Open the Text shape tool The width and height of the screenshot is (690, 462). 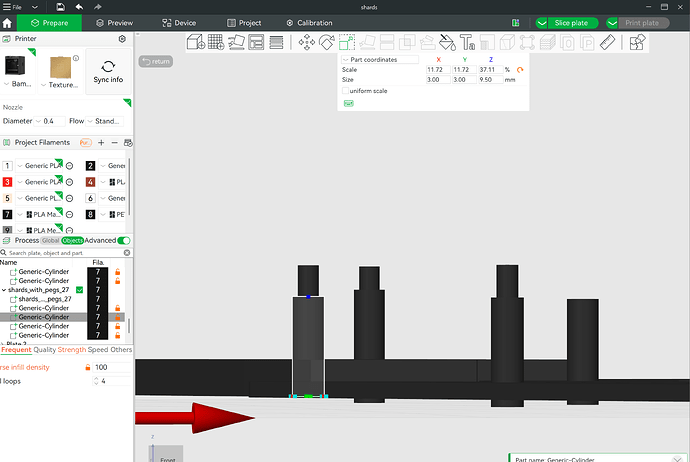(x=467, y=42)
